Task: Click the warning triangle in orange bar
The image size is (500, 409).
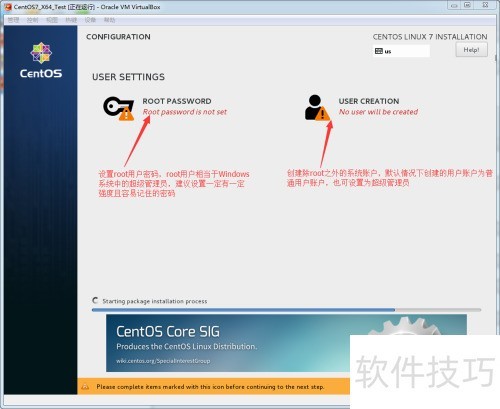Action: (x=85, y=387)
